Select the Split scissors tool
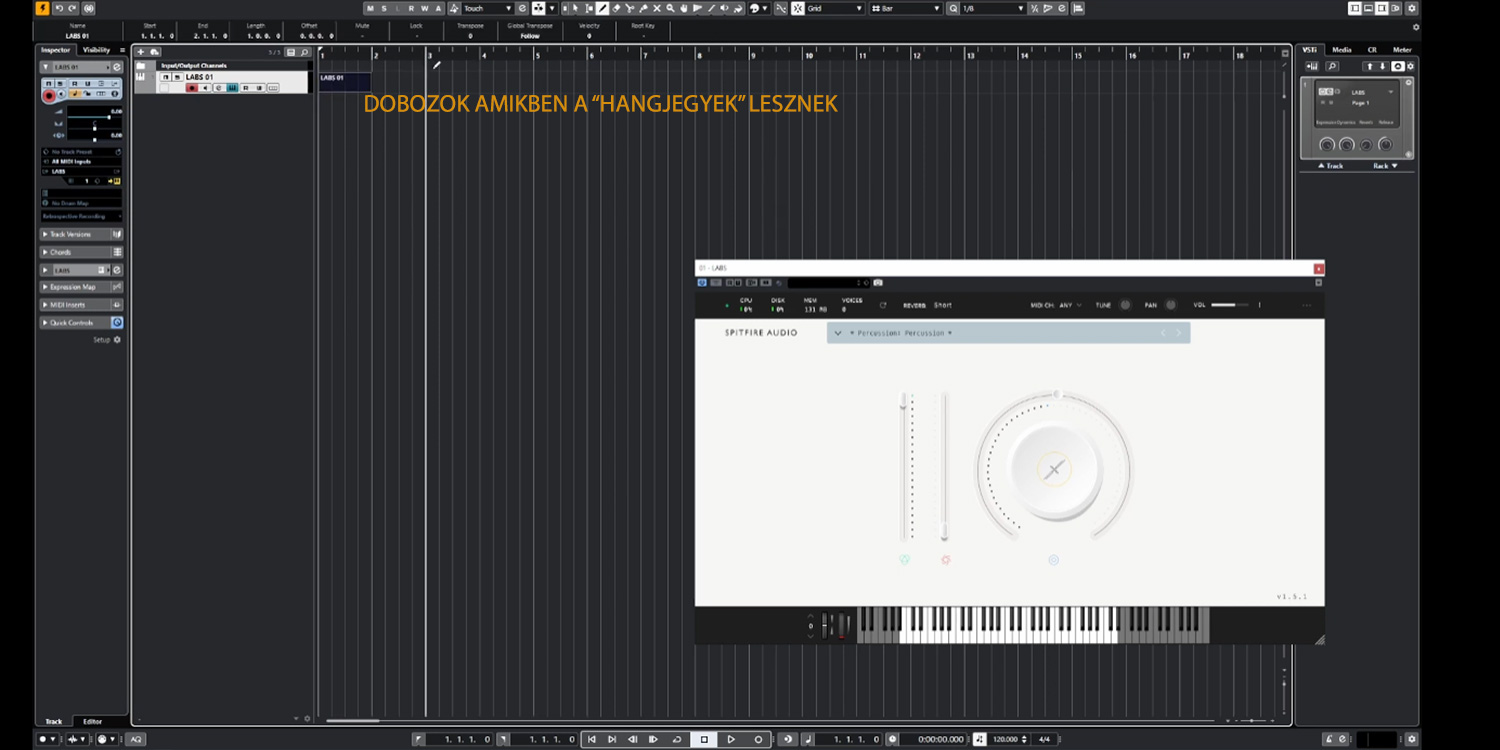Image resolution: width=1500 pixels, height=750 pixels. tap(630, 8)
